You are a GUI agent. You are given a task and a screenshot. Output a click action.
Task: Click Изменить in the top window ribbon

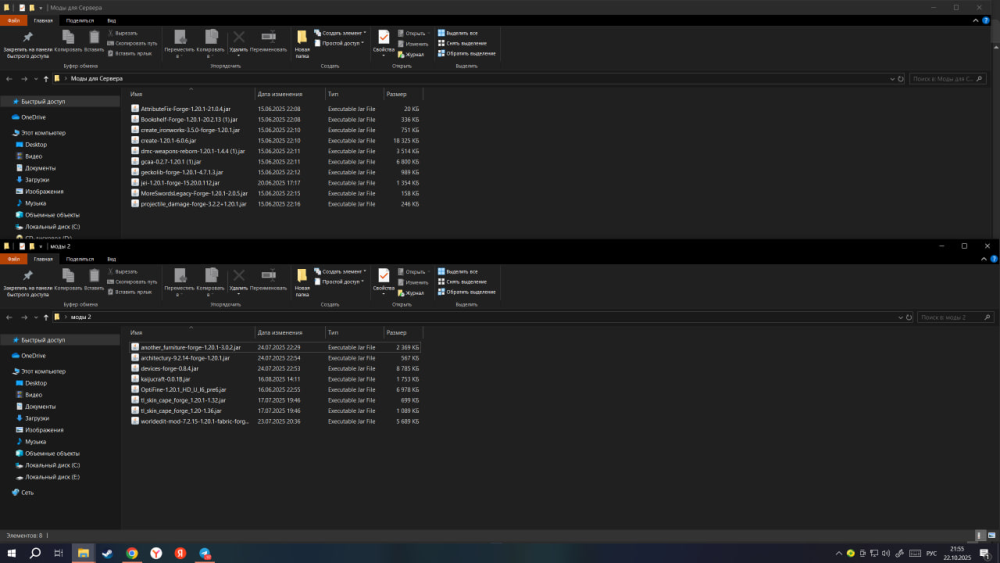pyautogui.click(x=413, y=44)
